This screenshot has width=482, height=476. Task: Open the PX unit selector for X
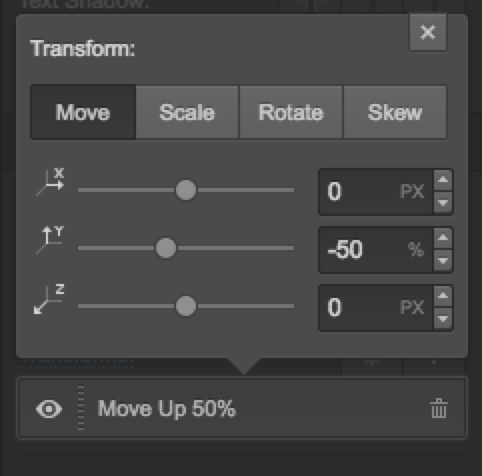(412, 192)
